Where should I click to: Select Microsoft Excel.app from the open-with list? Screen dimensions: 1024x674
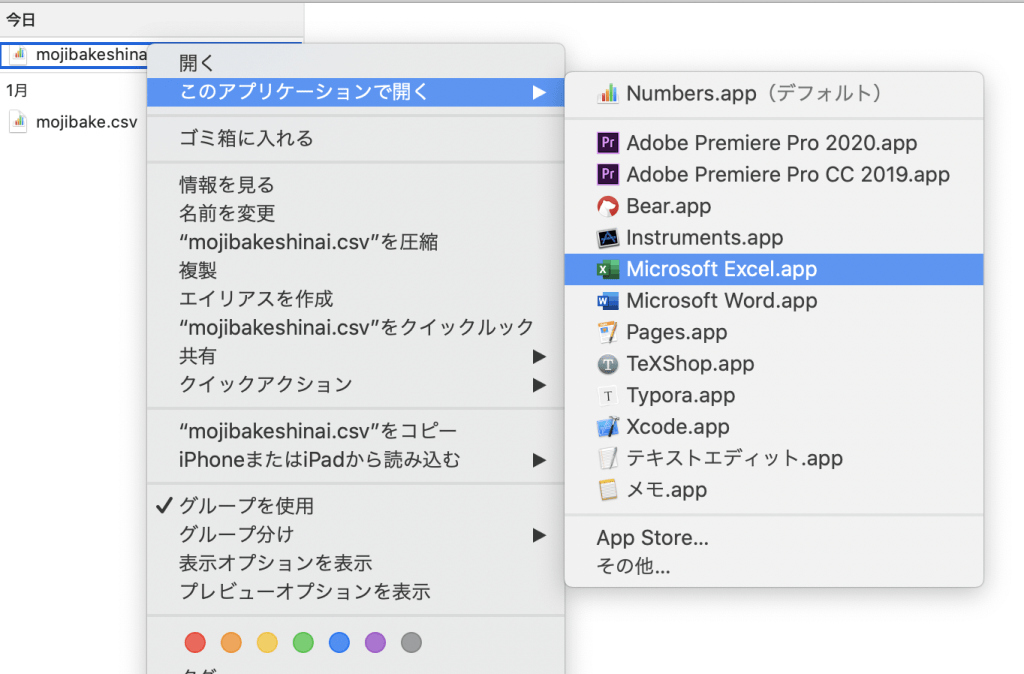(x=721, y=269)
